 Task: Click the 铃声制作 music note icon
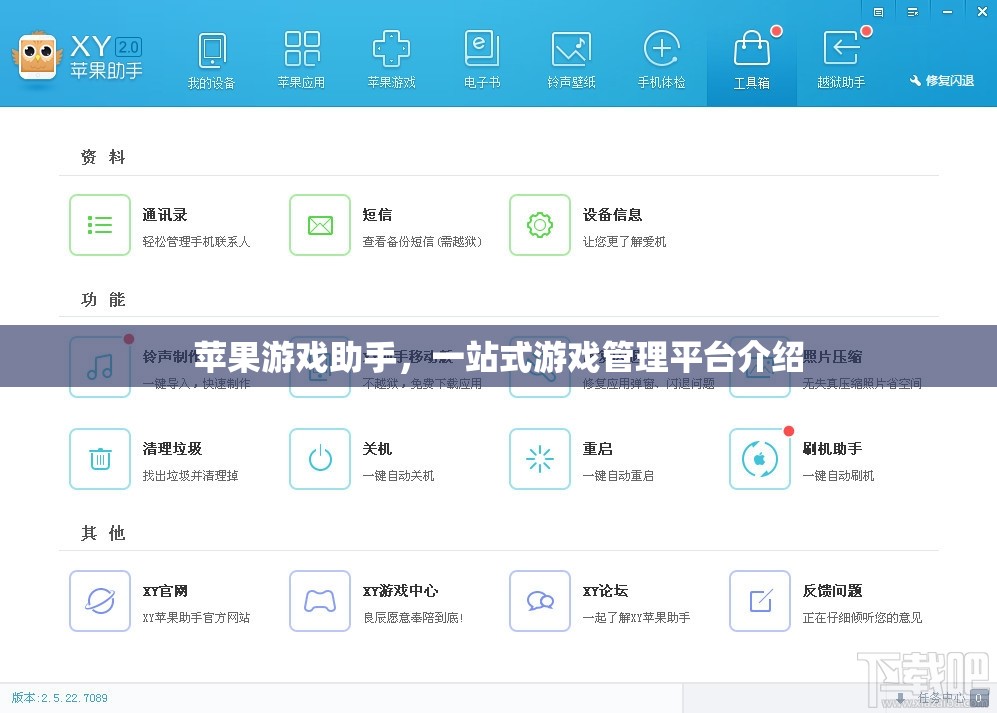pos(100,367)
